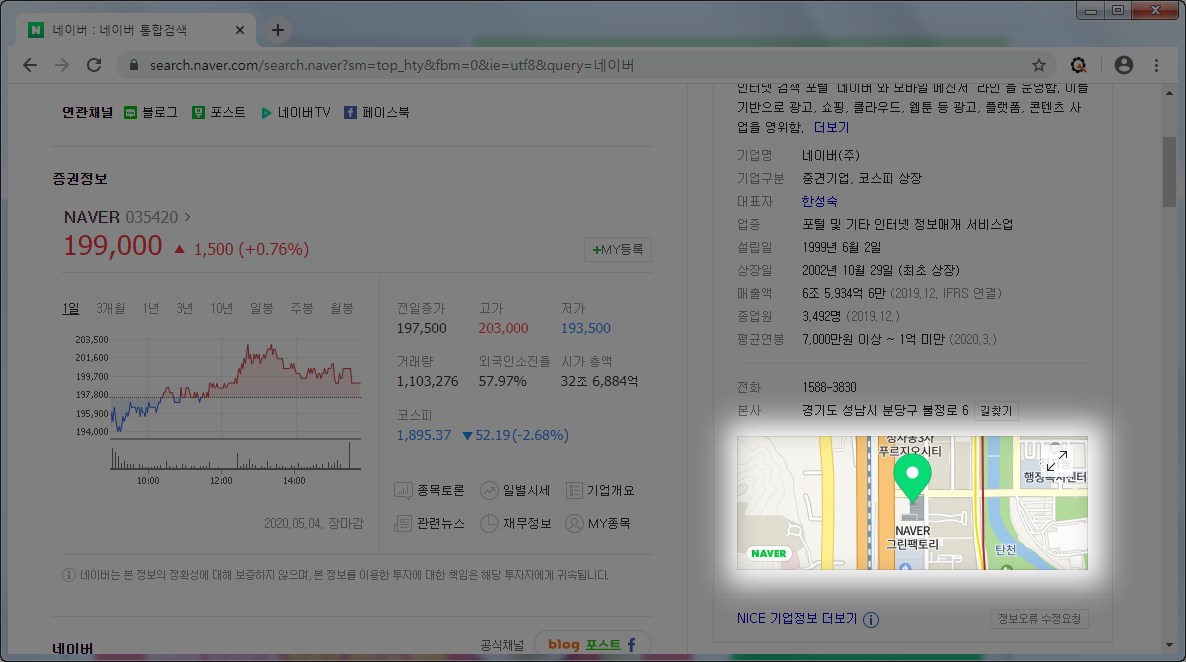Click the NAVER logo badge on the map
This screenshot has height=662, width=1186.
(x=768, y=553)
